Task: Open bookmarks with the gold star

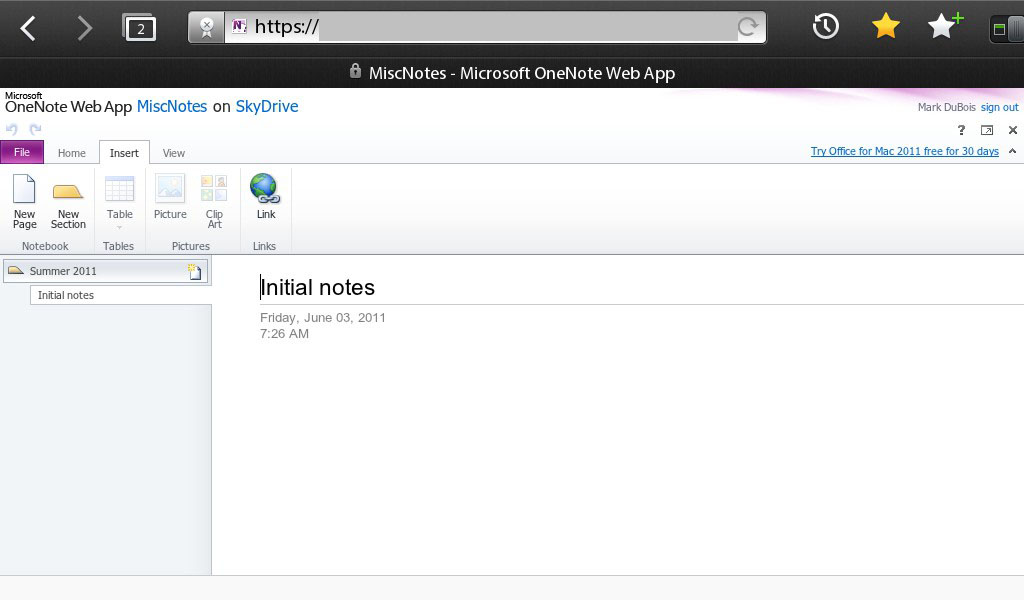Action: pyautogui.click(x=886, y=26)
